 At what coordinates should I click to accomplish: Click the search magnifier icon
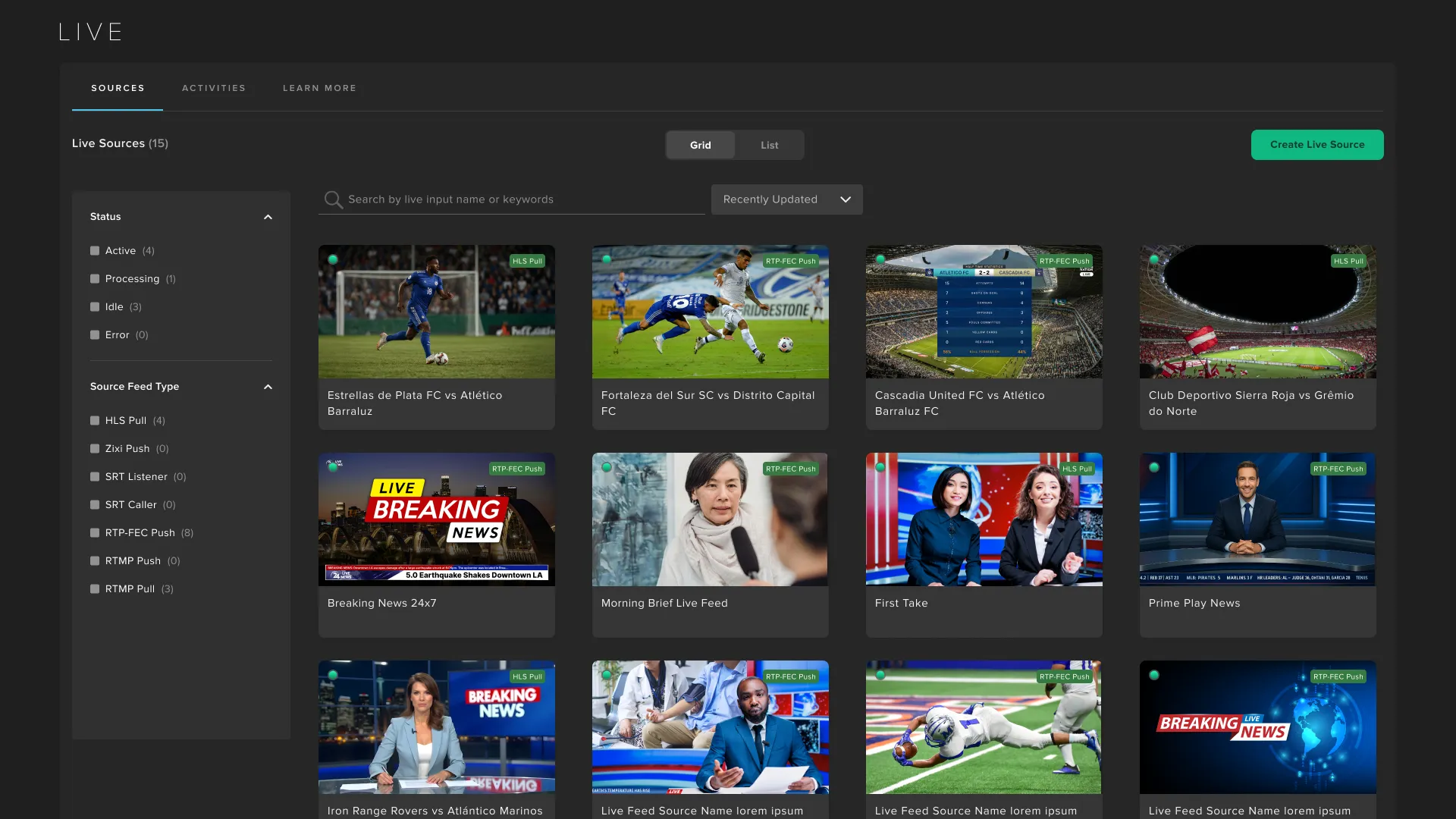point(333,199)
